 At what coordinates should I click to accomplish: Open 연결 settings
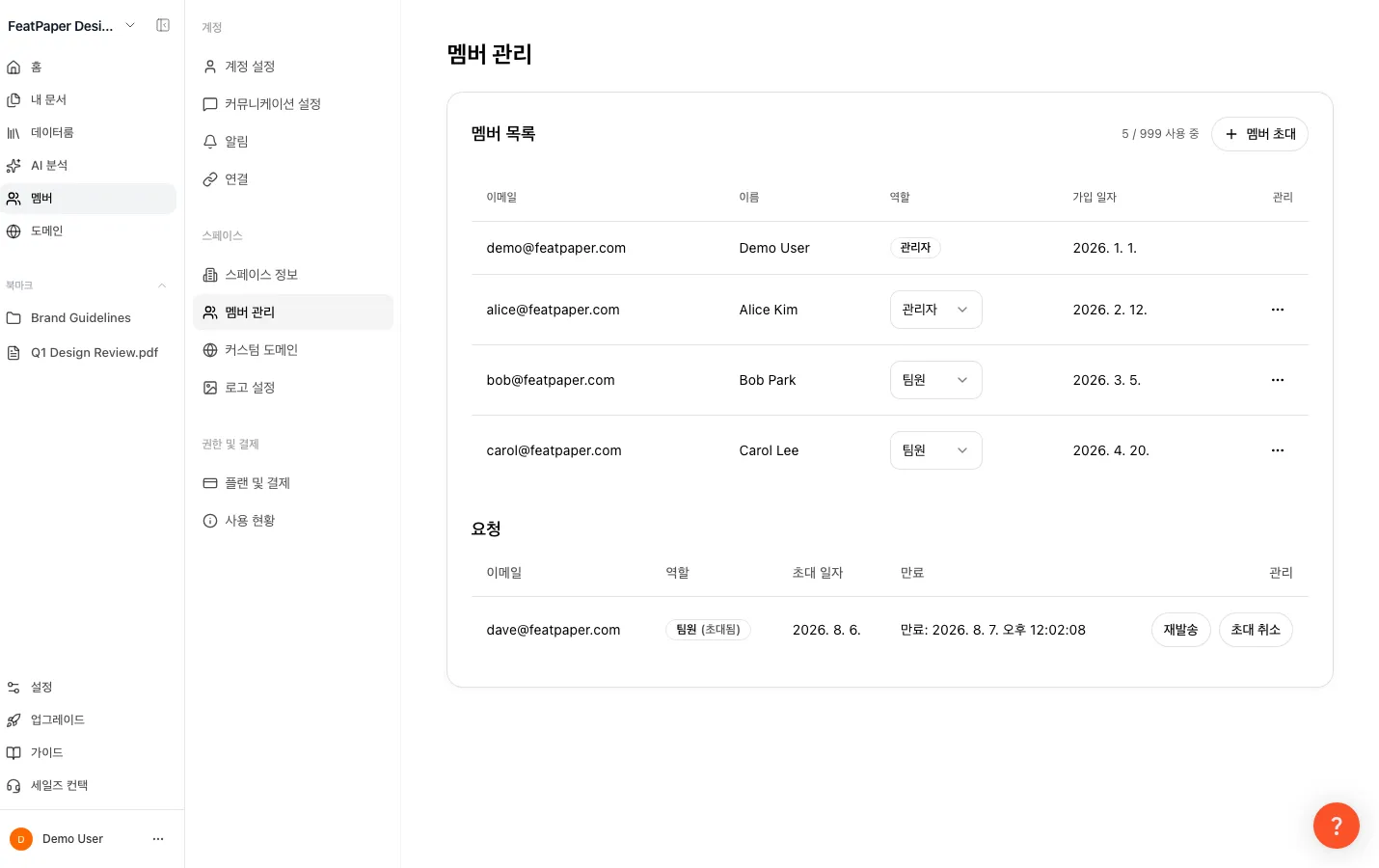(293, 179)
